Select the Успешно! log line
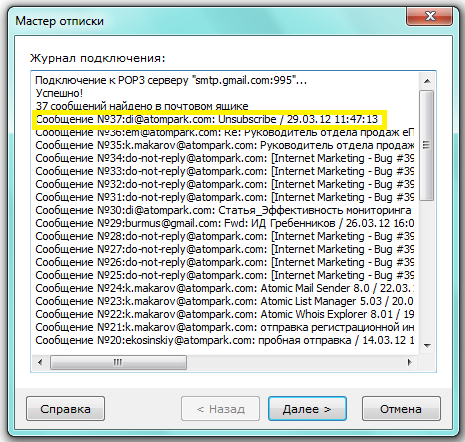This screenshot has height=442, width=465. (x=59, y=93)
